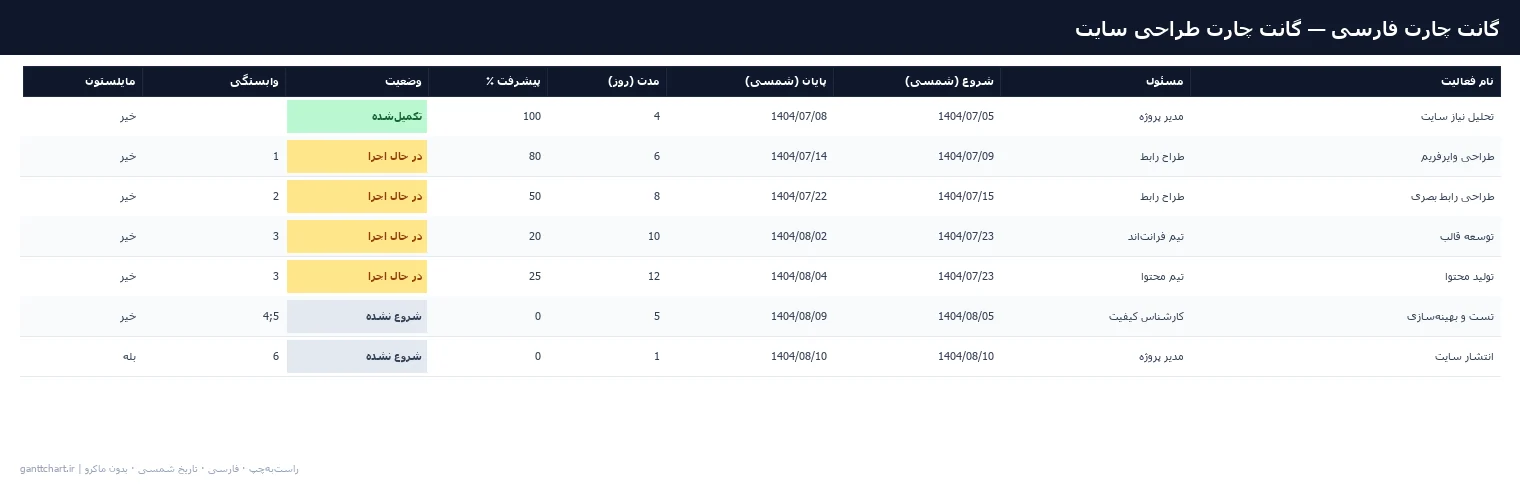This screenshot has width=1520, height=490.
Task: Click the شروع (شمسی) column header
Action: [x=917, y=81]
